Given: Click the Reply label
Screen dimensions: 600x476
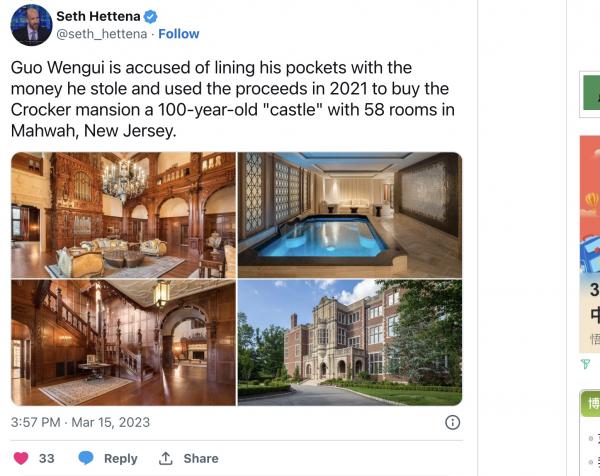Looking at the screenshot, I should point(120,458).
